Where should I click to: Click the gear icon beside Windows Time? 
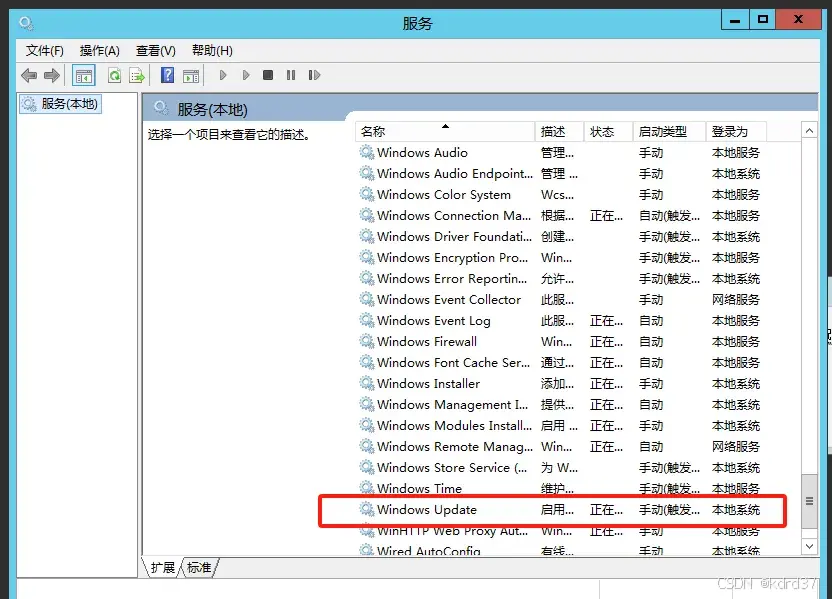pyautogui.click(x=367, y=488)
